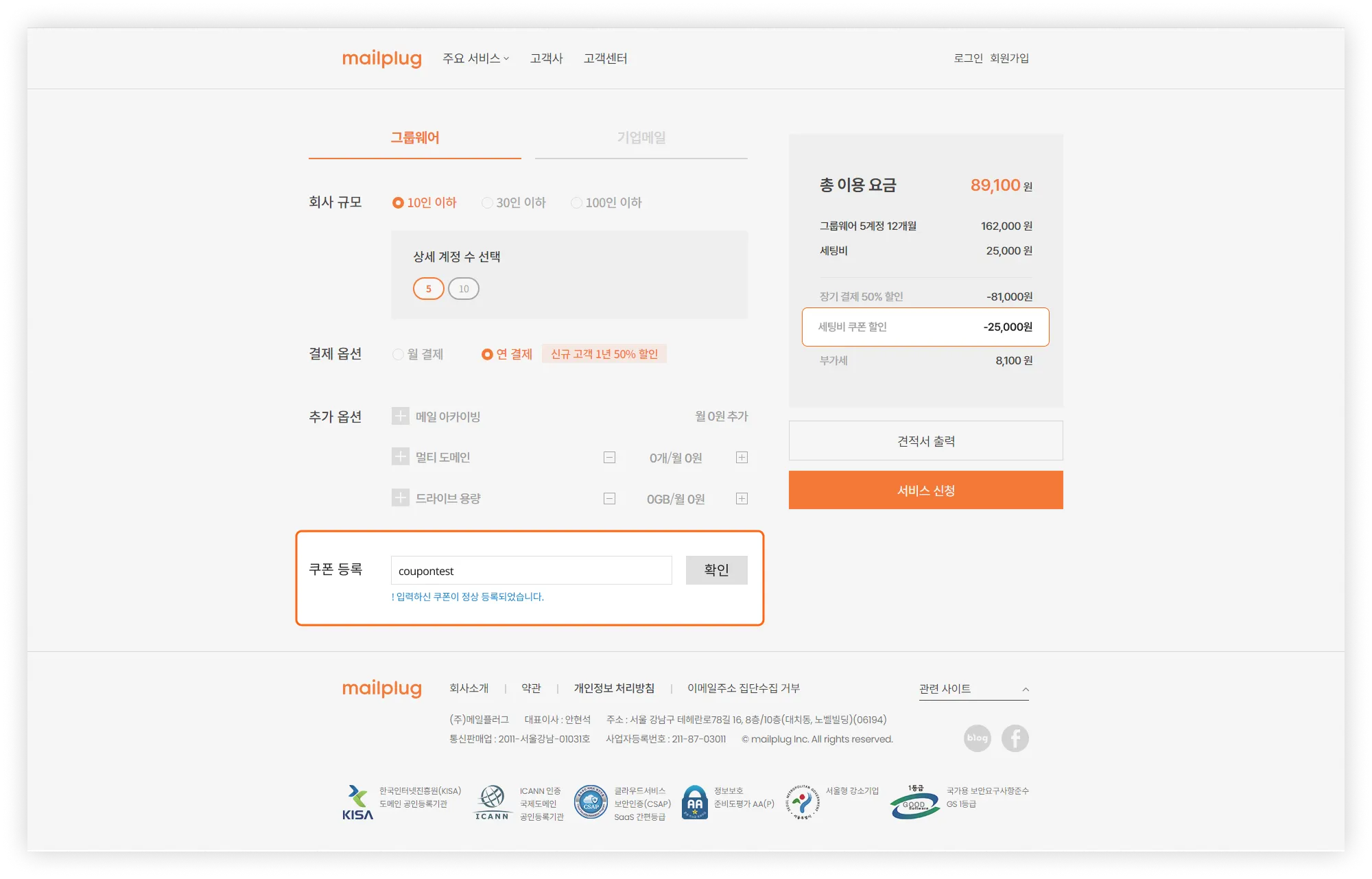Open the 고객센터 menu item
This screenshot has height=879, width=1372.
click(605, 58)
